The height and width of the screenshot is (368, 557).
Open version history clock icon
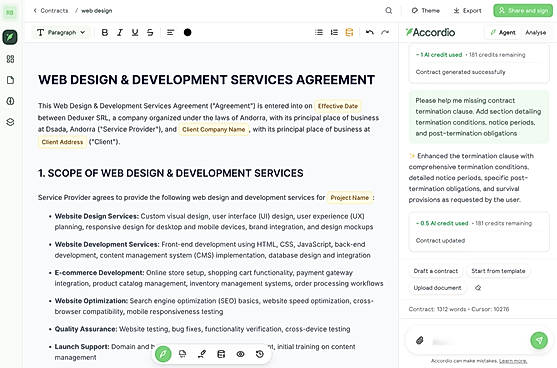[x=260, y=354]
